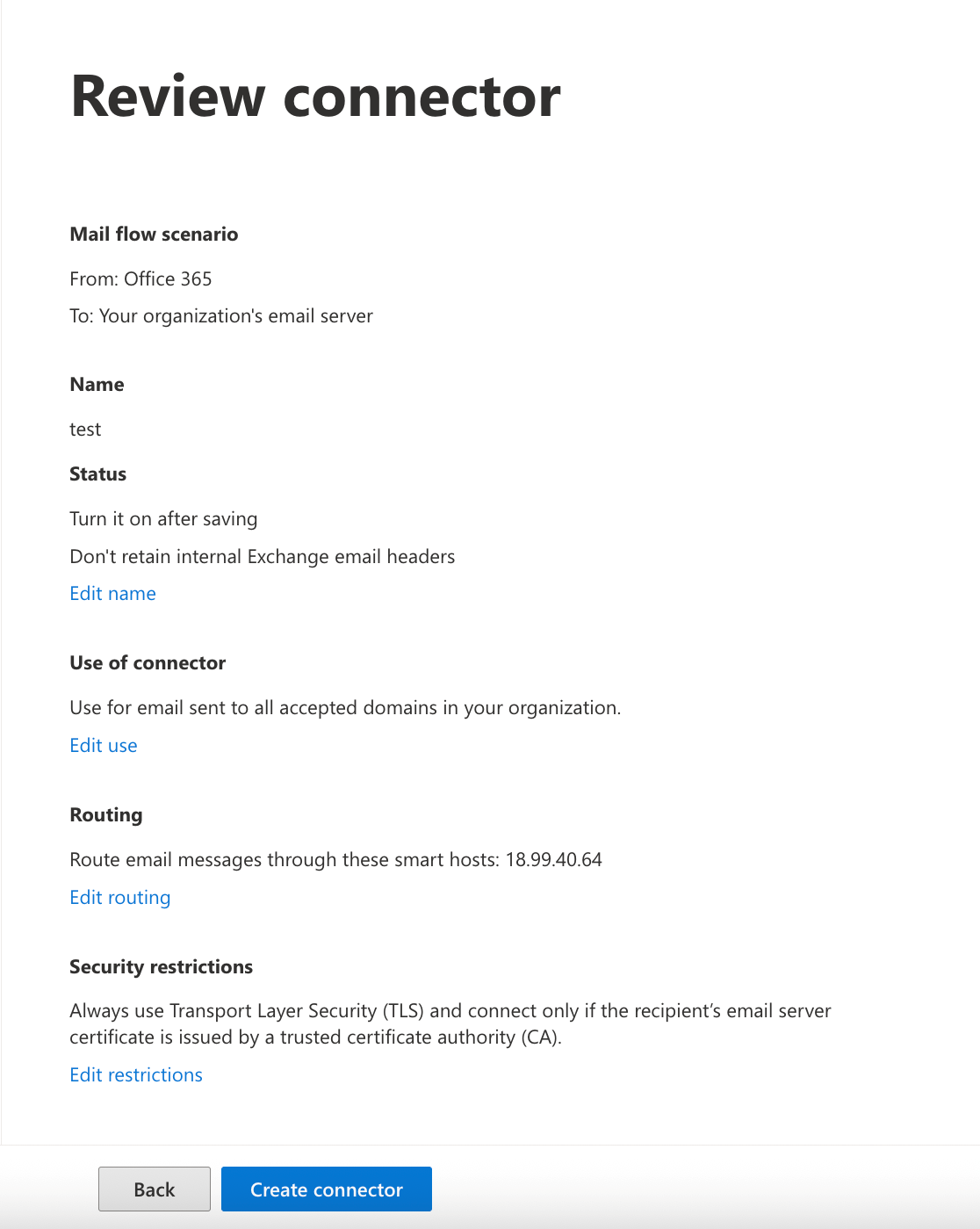The height and width of the screenshot is (1229, 980).
Task: Click the Status heading
Action: [97, 474]
